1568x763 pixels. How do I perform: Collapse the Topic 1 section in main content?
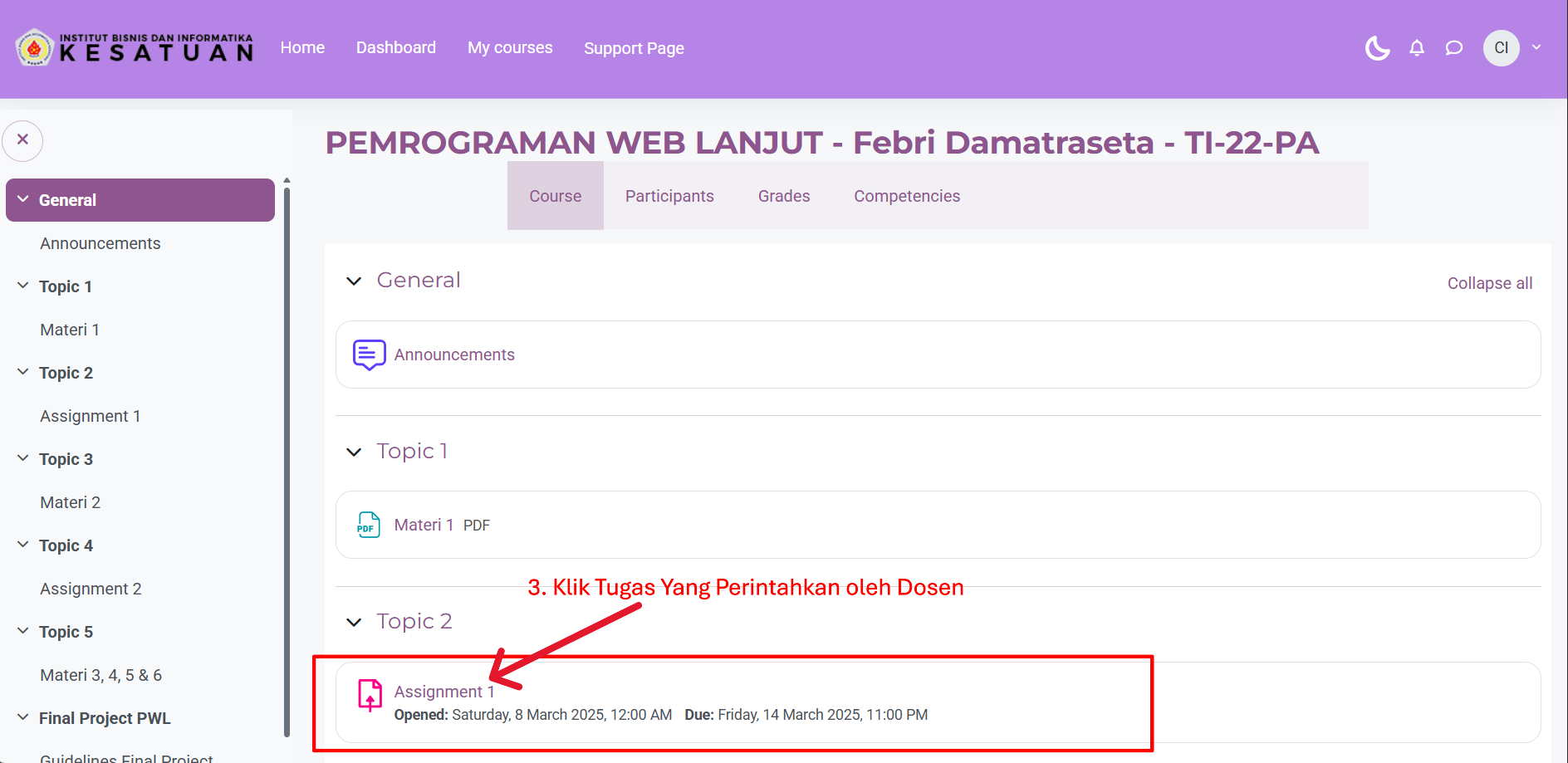(354, 452)
